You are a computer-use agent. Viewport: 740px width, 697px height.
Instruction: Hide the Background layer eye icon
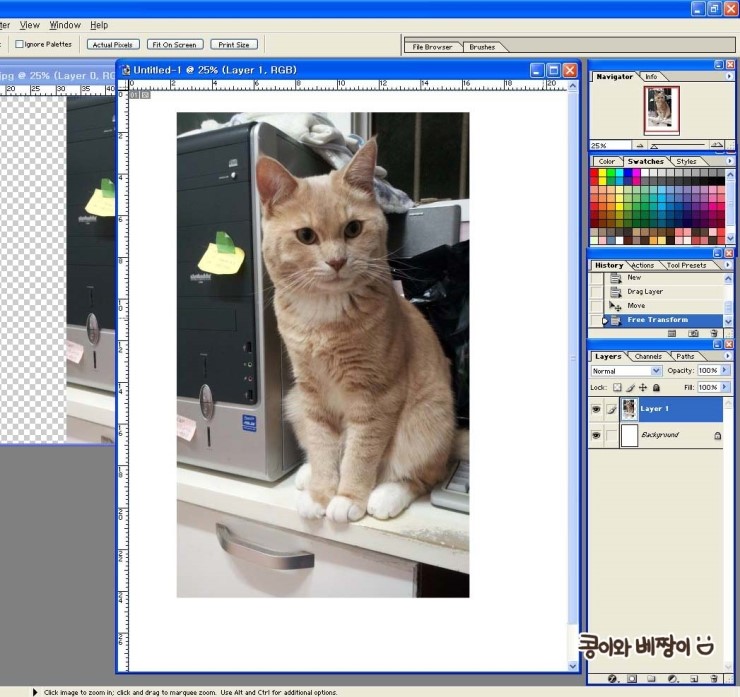pos(596,435)
